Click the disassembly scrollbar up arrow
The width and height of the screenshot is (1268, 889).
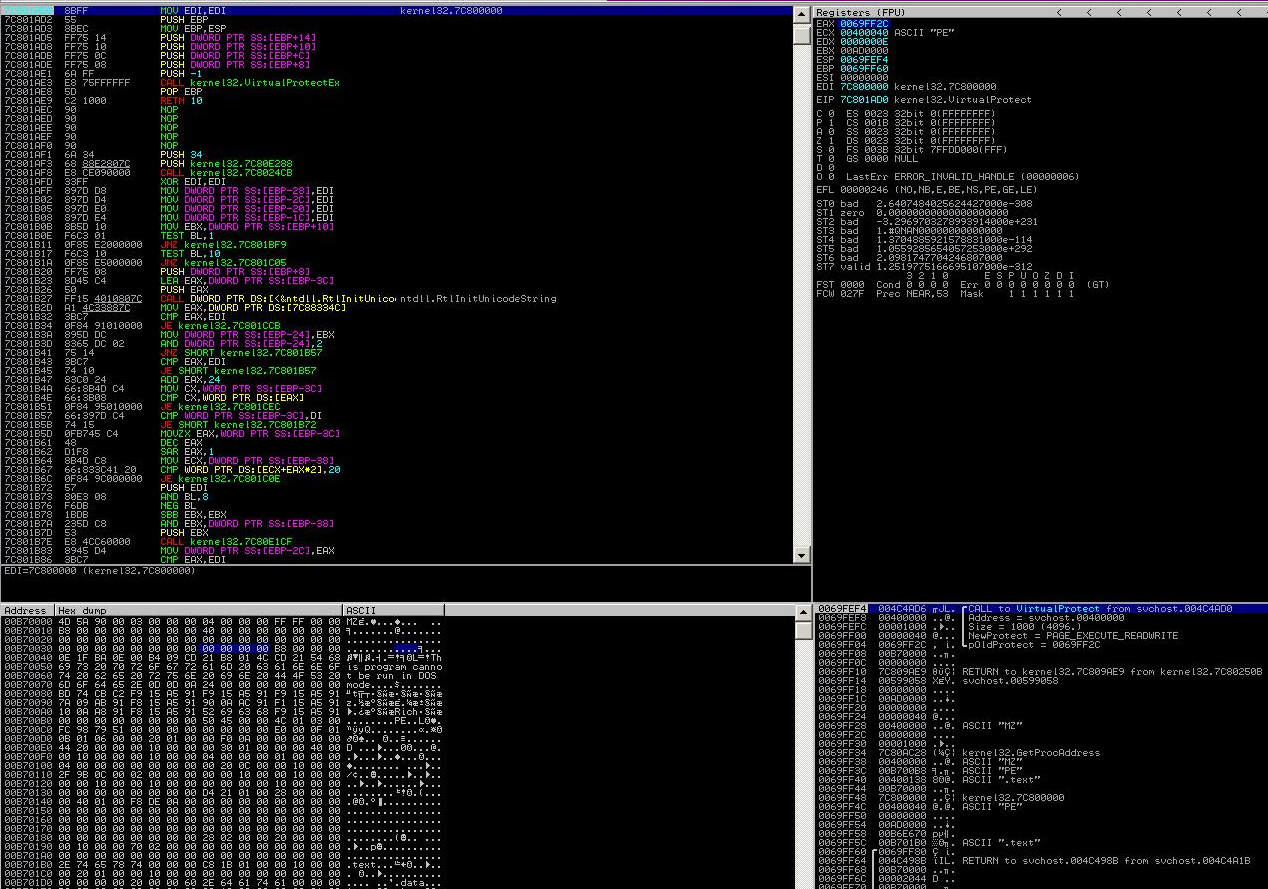[801, 12]
